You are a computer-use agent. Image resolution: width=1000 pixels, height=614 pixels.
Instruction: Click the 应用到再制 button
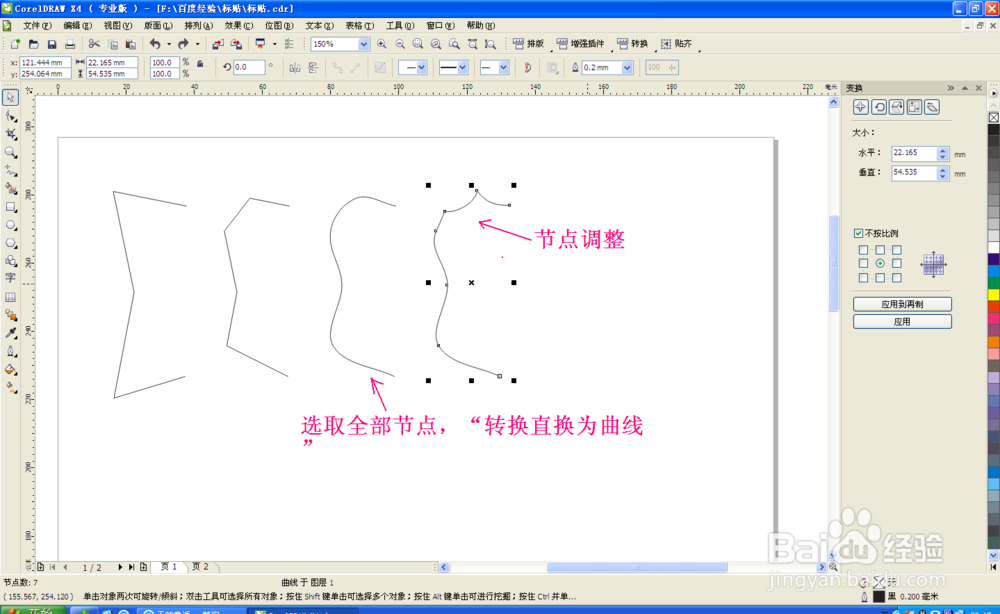(x=901, y=303)
